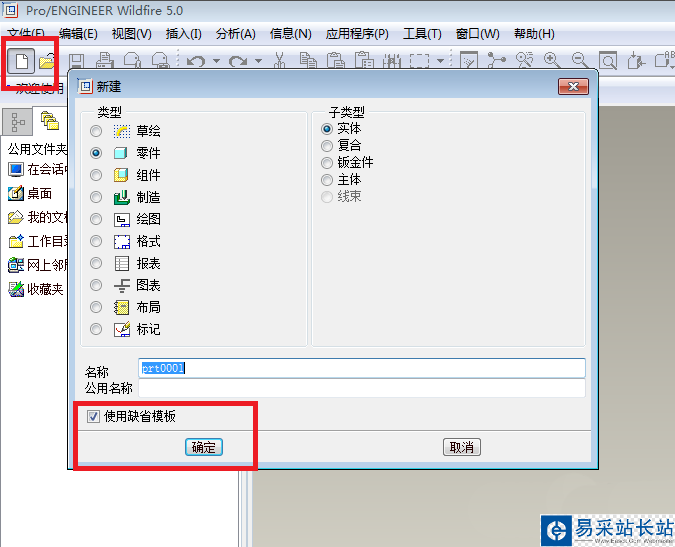Open the 帮助(H) menu
Image resolution: width=675 pixels, height=547 pixels.
pos(534,34)
